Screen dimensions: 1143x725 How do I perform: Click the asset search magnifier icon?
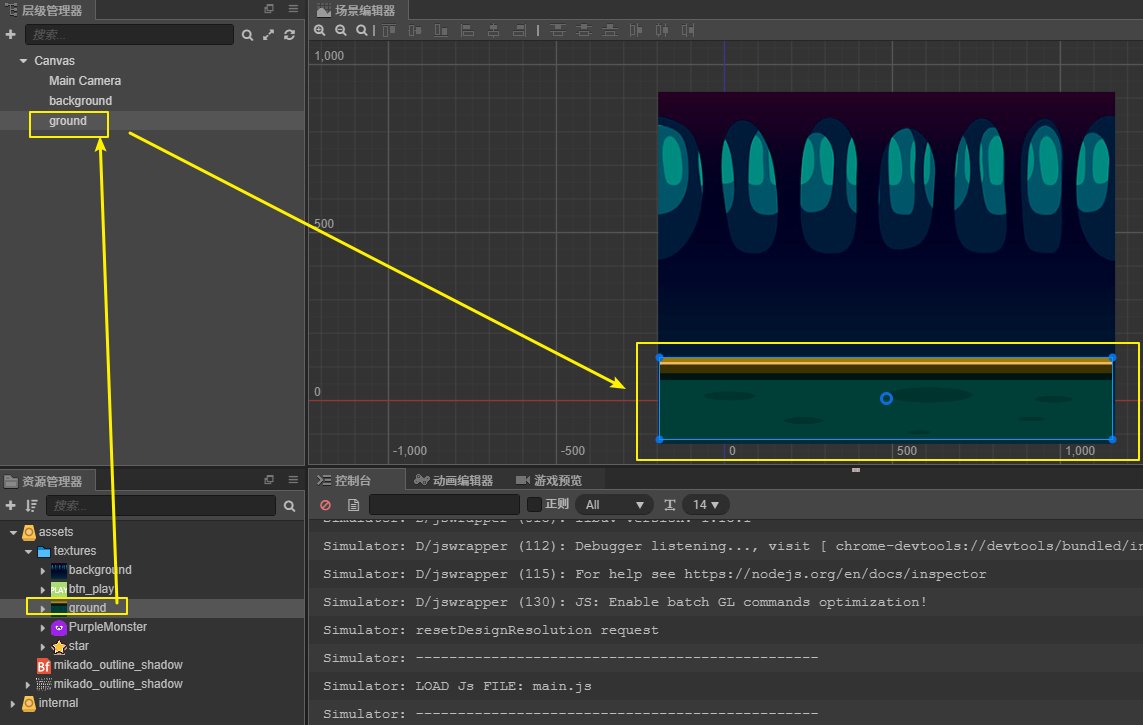coord(289,506)
